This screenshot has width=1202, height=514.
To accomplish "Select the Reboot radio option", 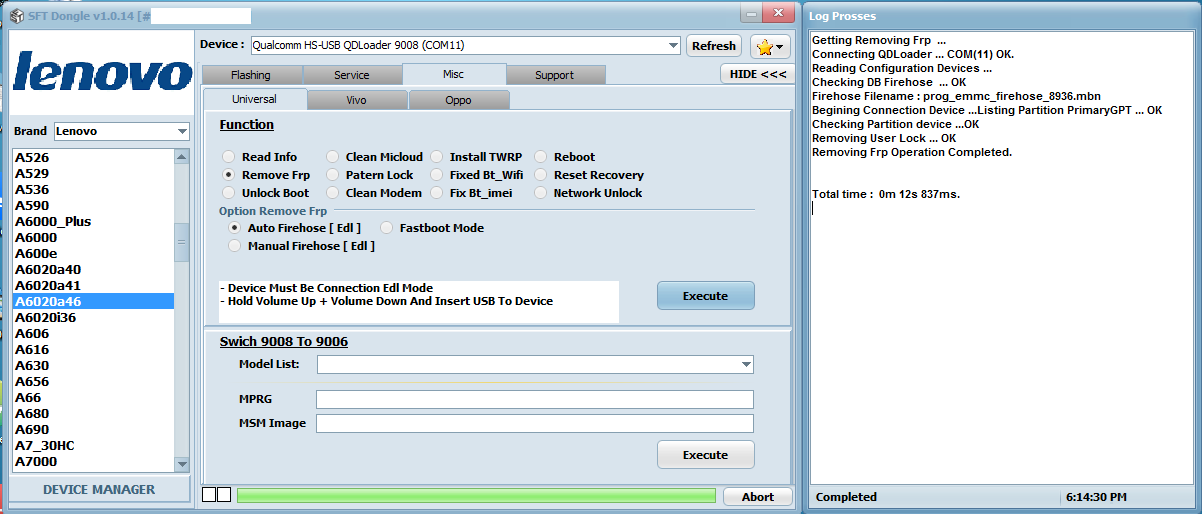I will (x=541, y=157).
